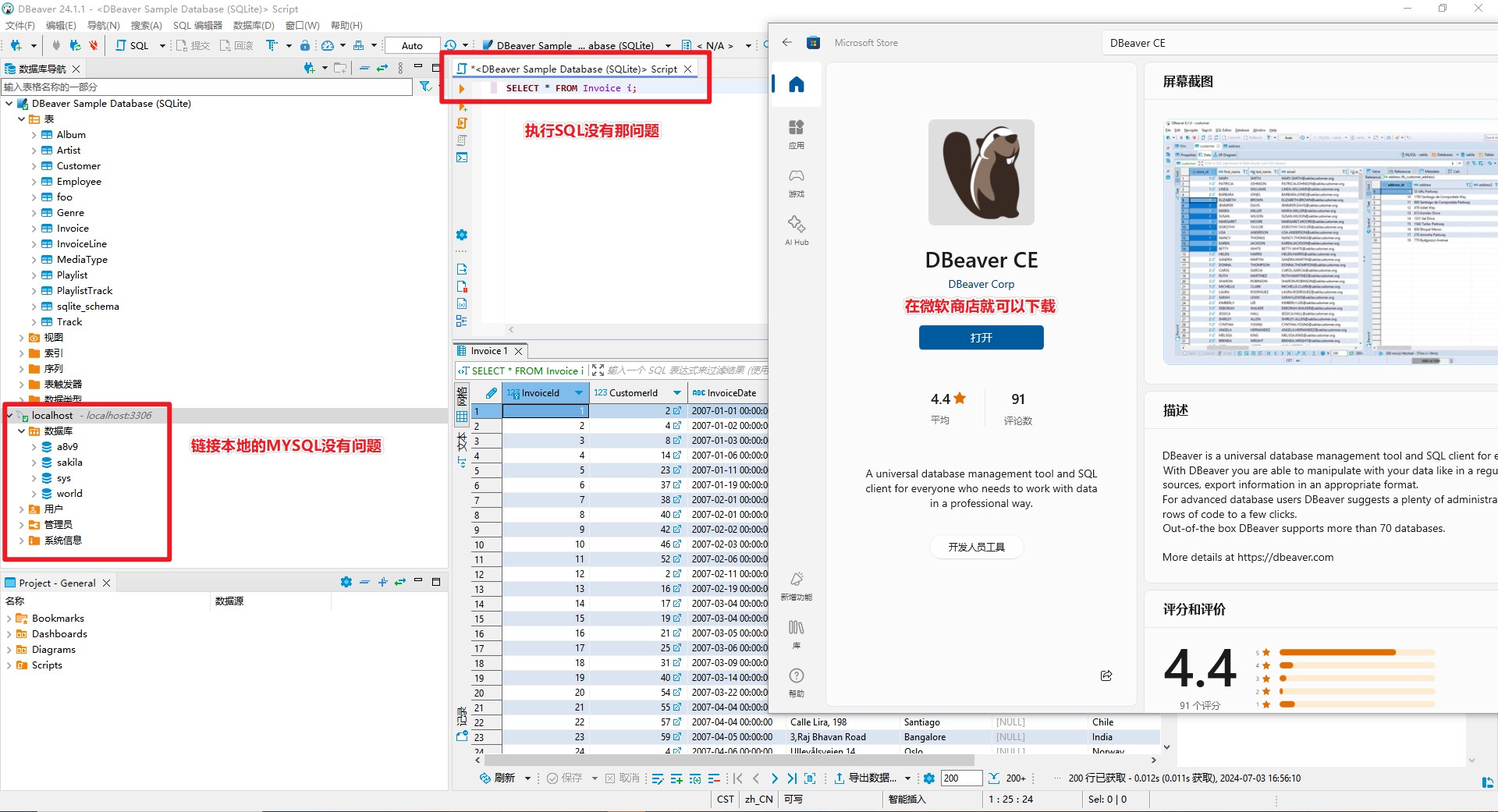Select the SQLite Script editor tab
This screenshot has width=1498, height=812.
click(x=574, y=69)
